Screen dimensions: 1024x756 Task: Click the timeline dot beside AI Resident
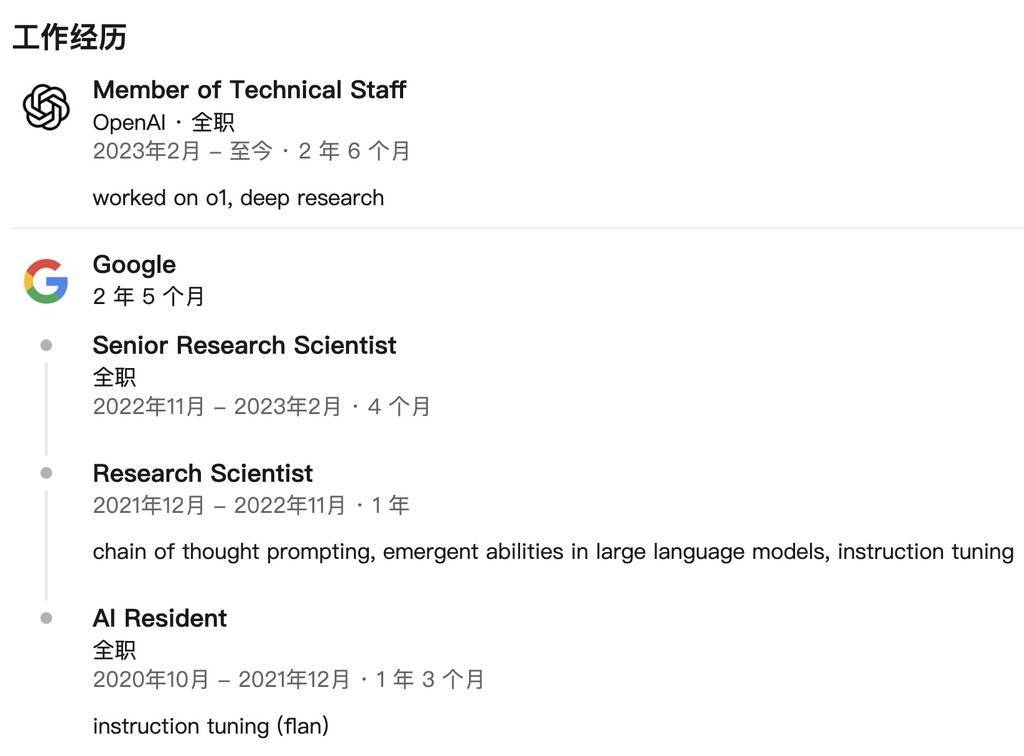tap(46, 618)
